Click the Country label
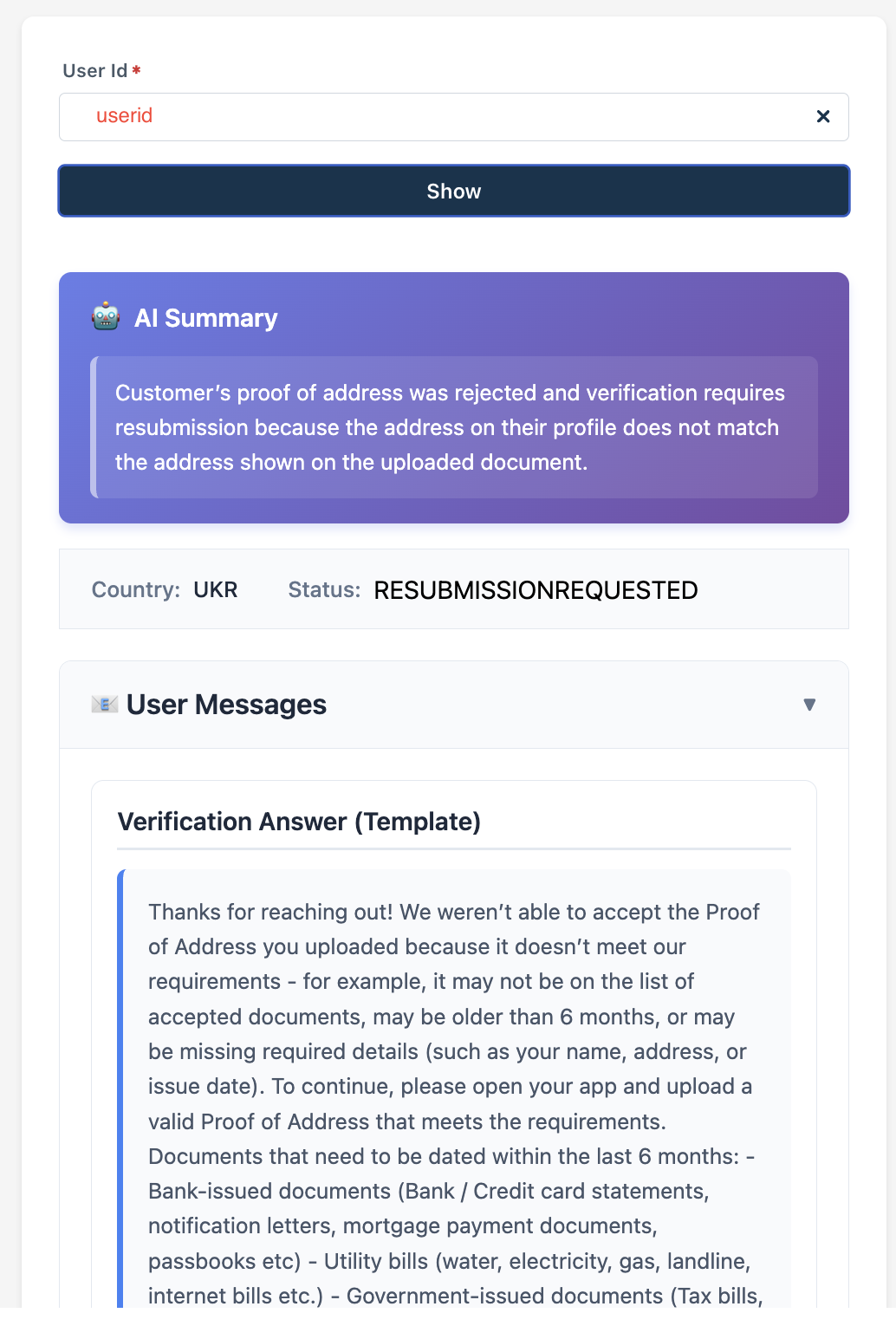 click(x=136, y=590)
